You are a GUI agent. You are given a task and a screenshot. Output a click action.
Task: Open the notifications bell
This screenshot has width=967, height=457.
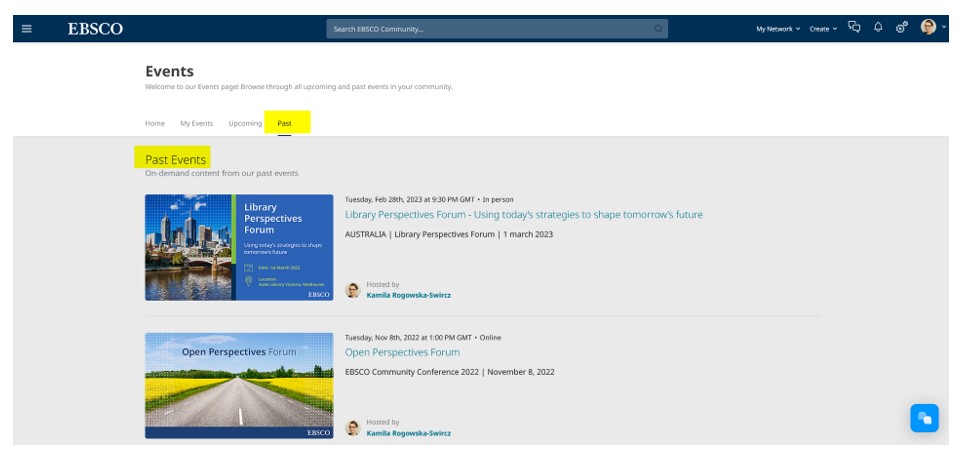point(878,28)
